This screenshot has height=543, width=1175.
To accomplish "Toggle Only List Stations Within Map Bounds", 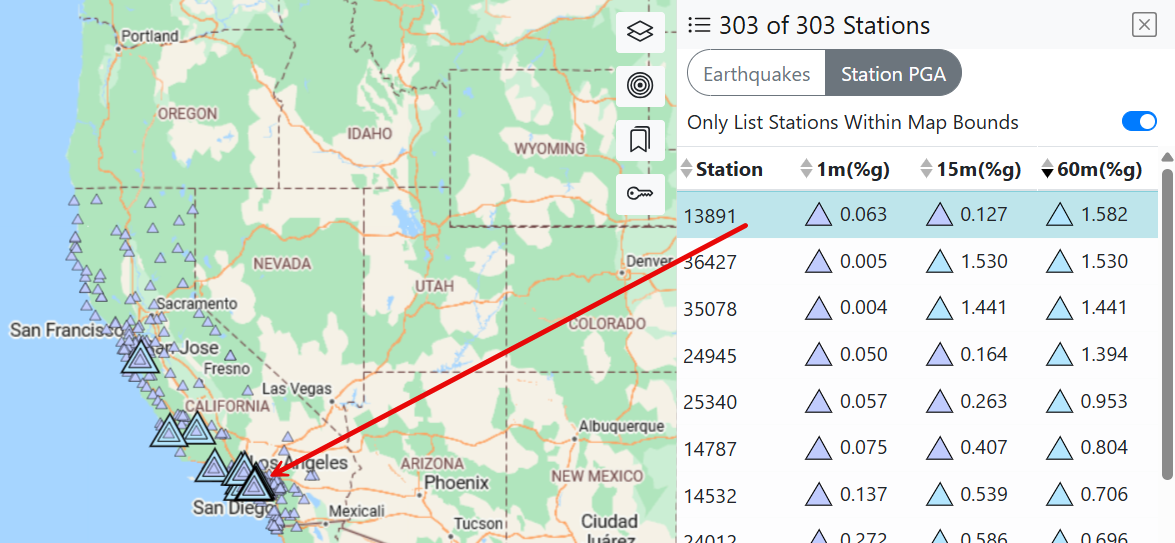I will (1138, 121).
